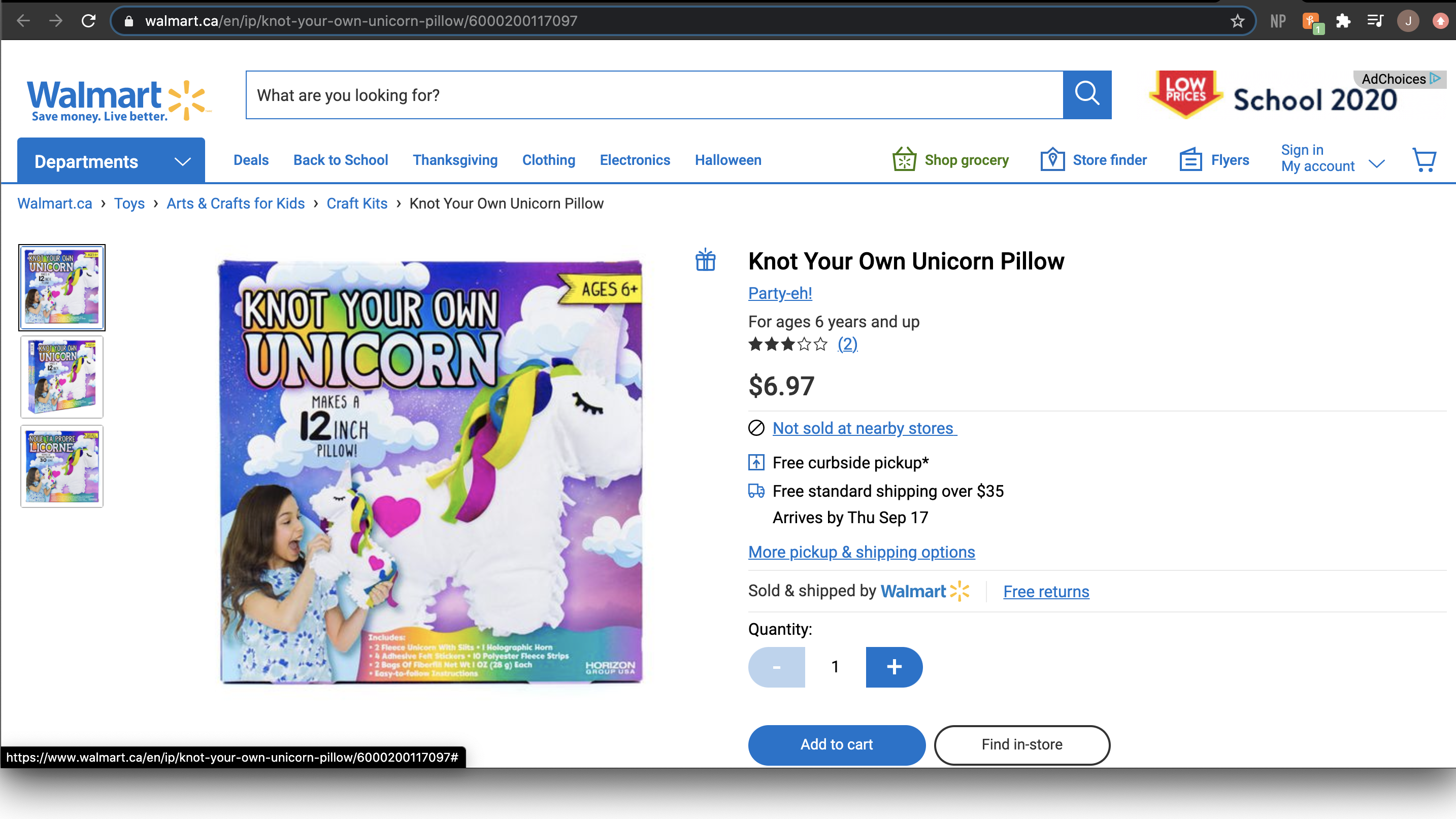
Task: Open the browser media control icon
Action: pyautogui.click(x=1375, y=21)
